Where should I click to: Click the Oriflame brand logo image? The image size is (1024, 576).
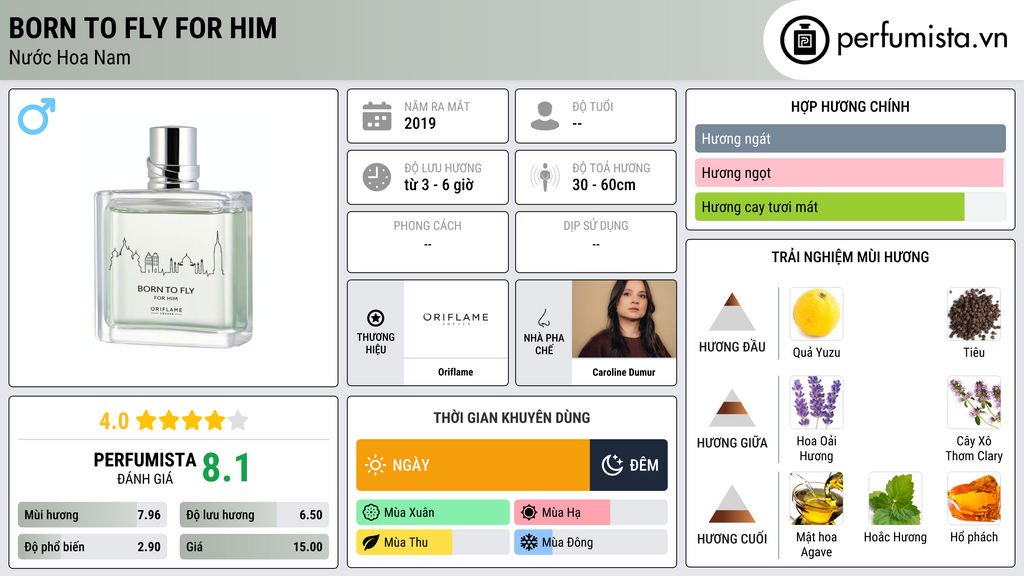[x=455, y=319]
